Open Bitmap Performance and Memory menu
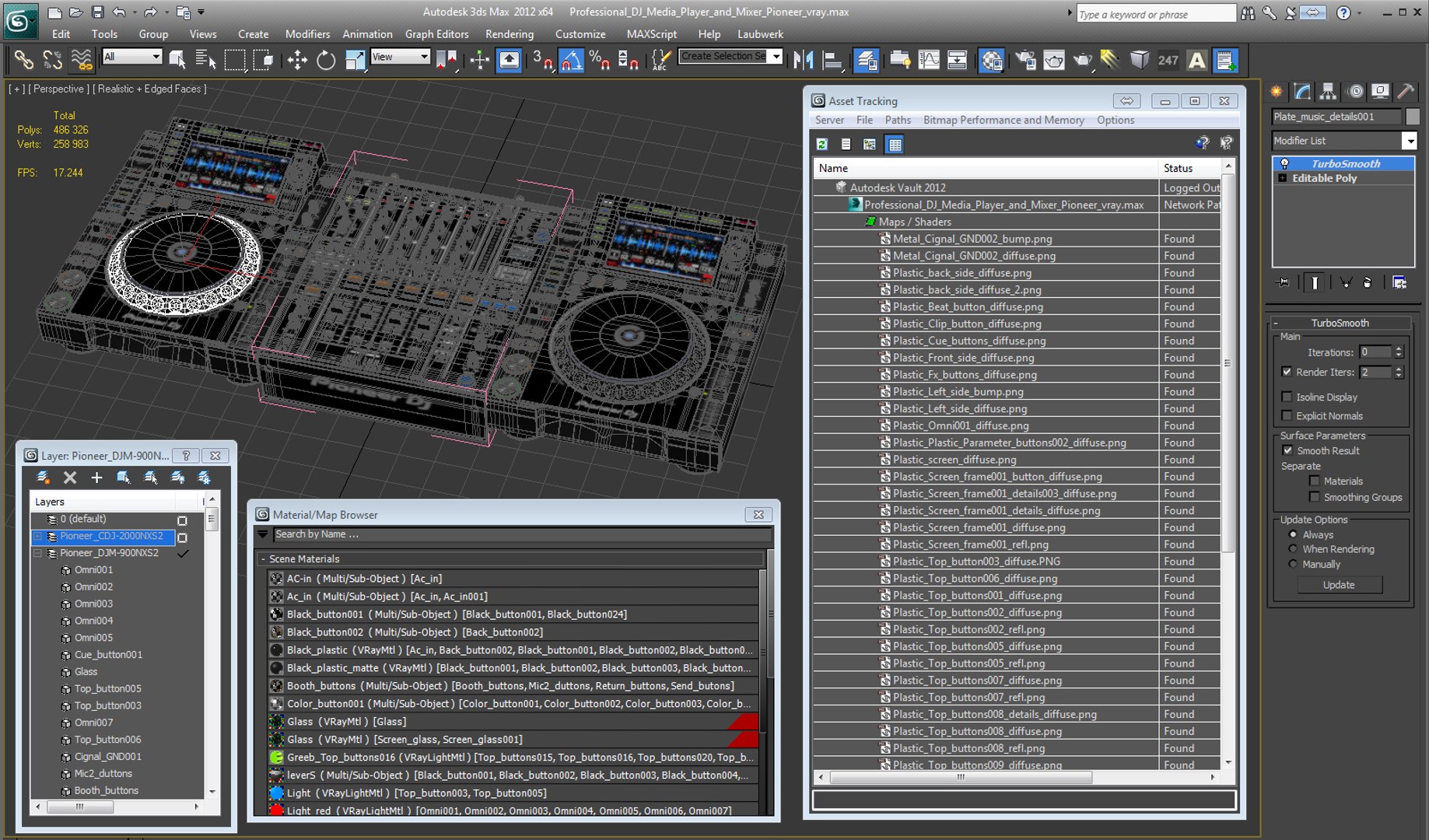This screenshot has height=840, width=1429. pyautogui.click(x=1003, y=120)
